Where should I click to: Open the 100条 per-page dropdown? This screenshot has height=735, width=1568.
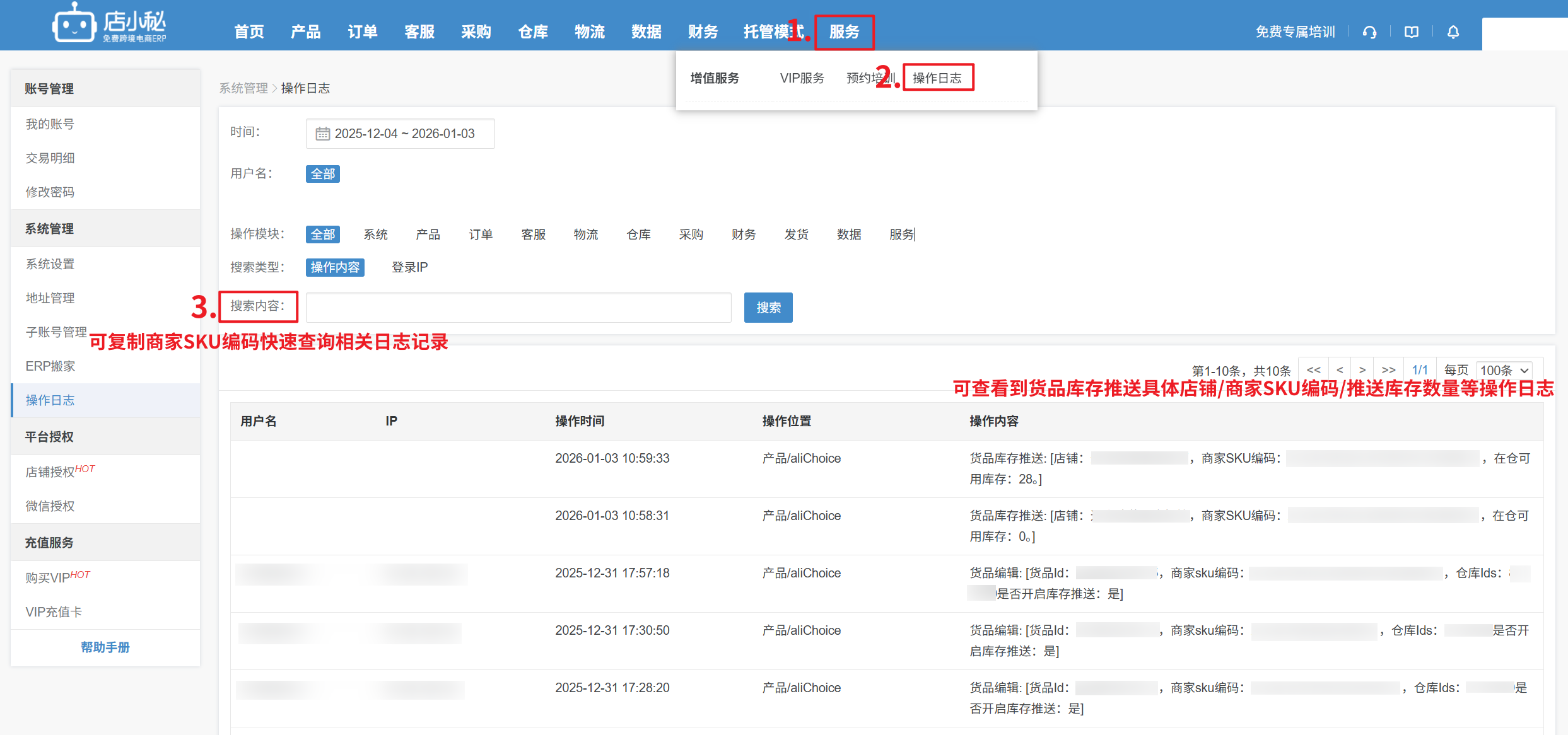point(1504,370)
